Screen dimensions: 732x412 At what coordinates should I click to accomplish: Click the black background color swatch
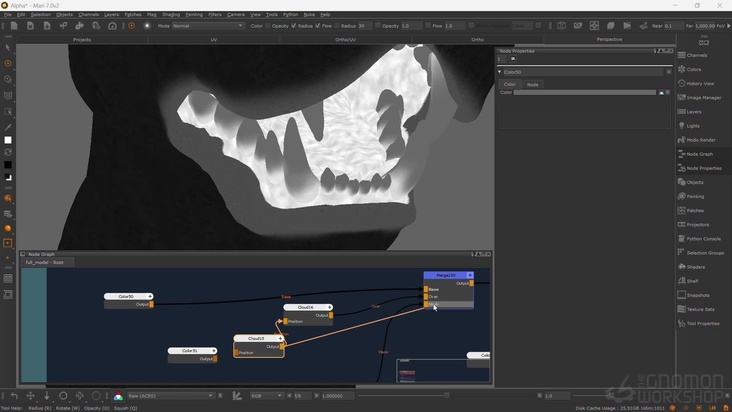[x=8, y=165]
